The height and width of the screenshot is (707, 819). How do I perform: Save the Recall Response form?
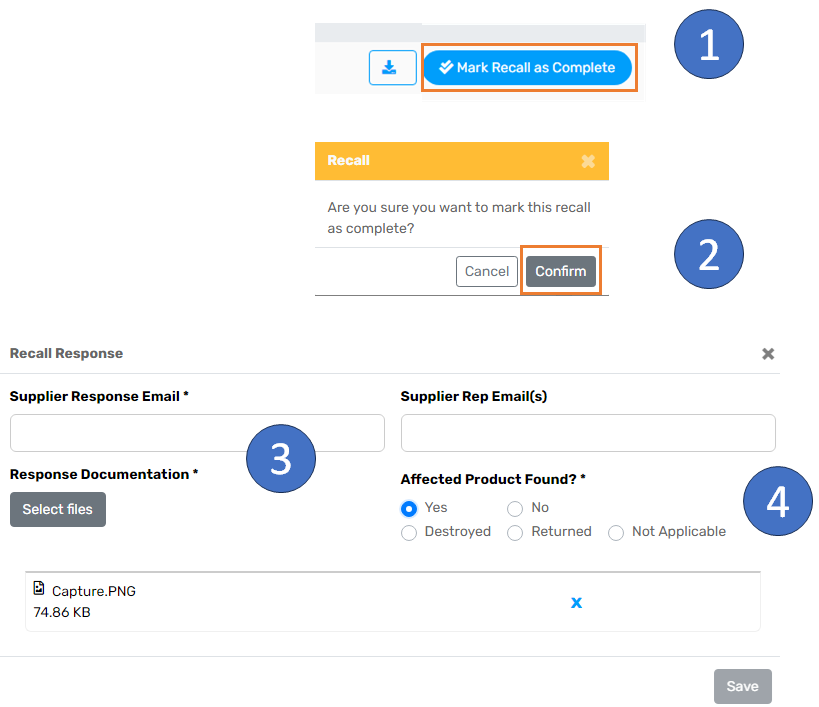coord(743,686)
